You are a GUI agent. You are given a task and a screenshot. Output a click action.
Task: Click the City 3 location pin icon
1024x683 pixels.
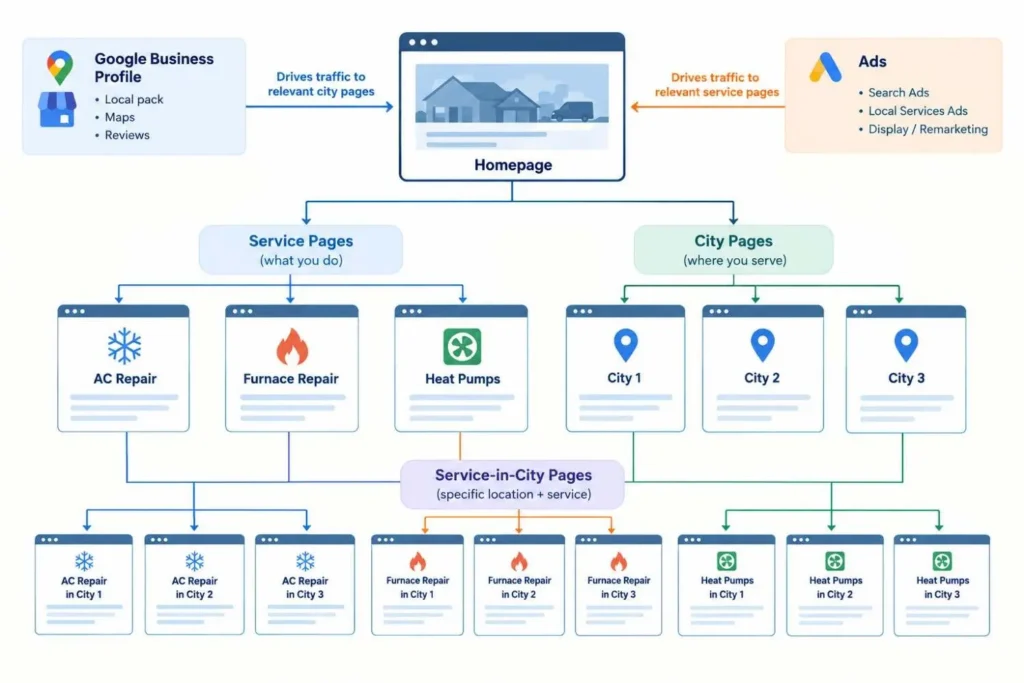[906, 345]
